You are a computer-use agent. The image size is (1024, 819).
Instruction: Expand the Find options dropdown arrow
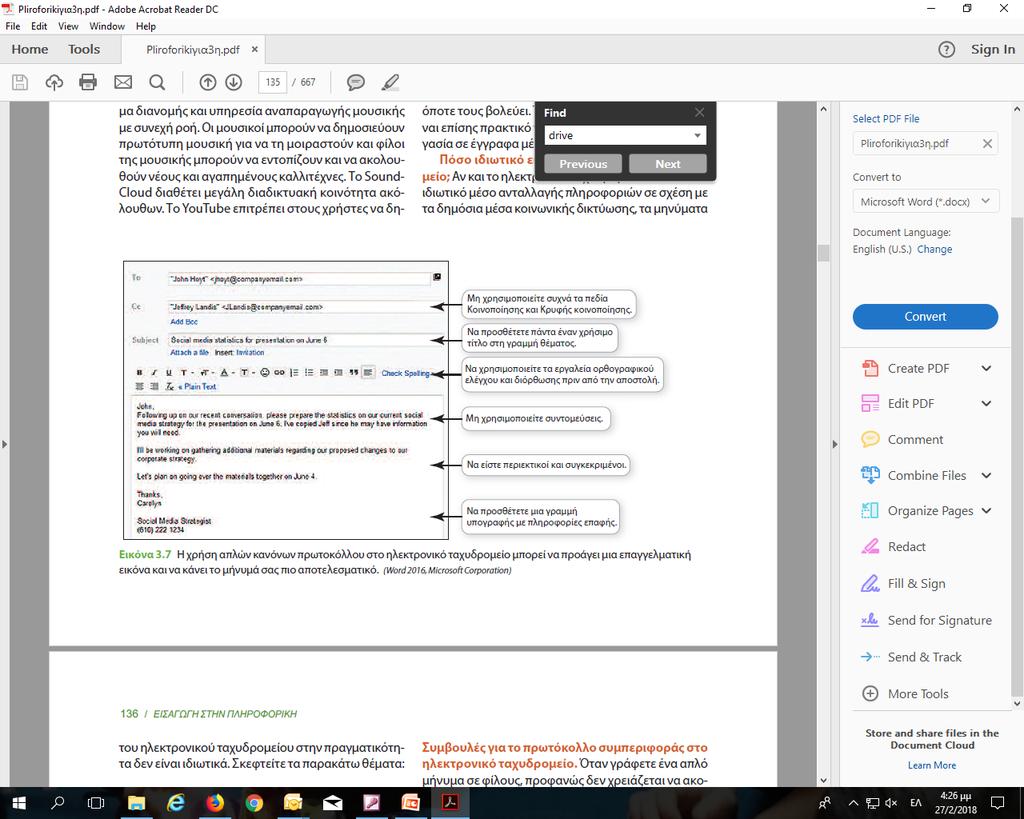(697, 136)
